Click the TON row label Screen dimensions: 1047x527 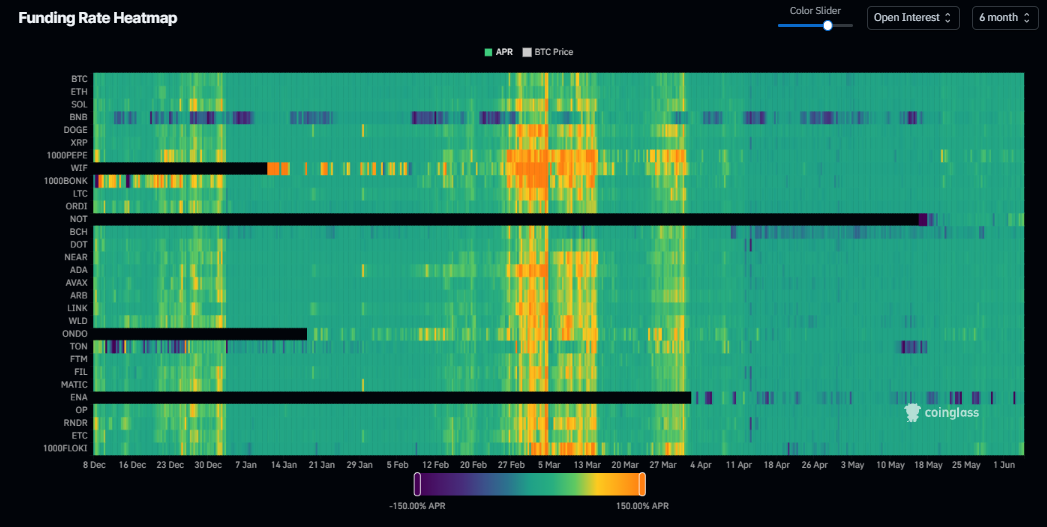(79, 346)
